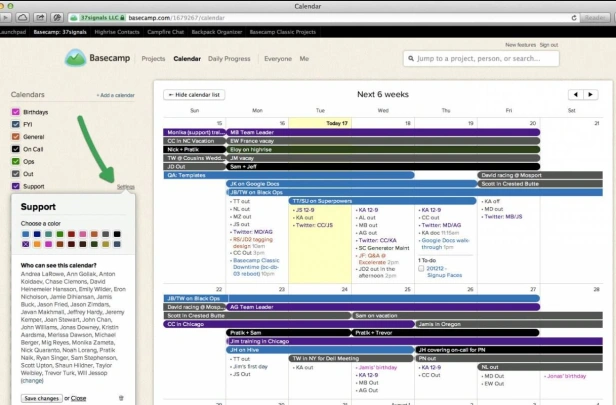Click the trash icon to delete the calendar

121,398
